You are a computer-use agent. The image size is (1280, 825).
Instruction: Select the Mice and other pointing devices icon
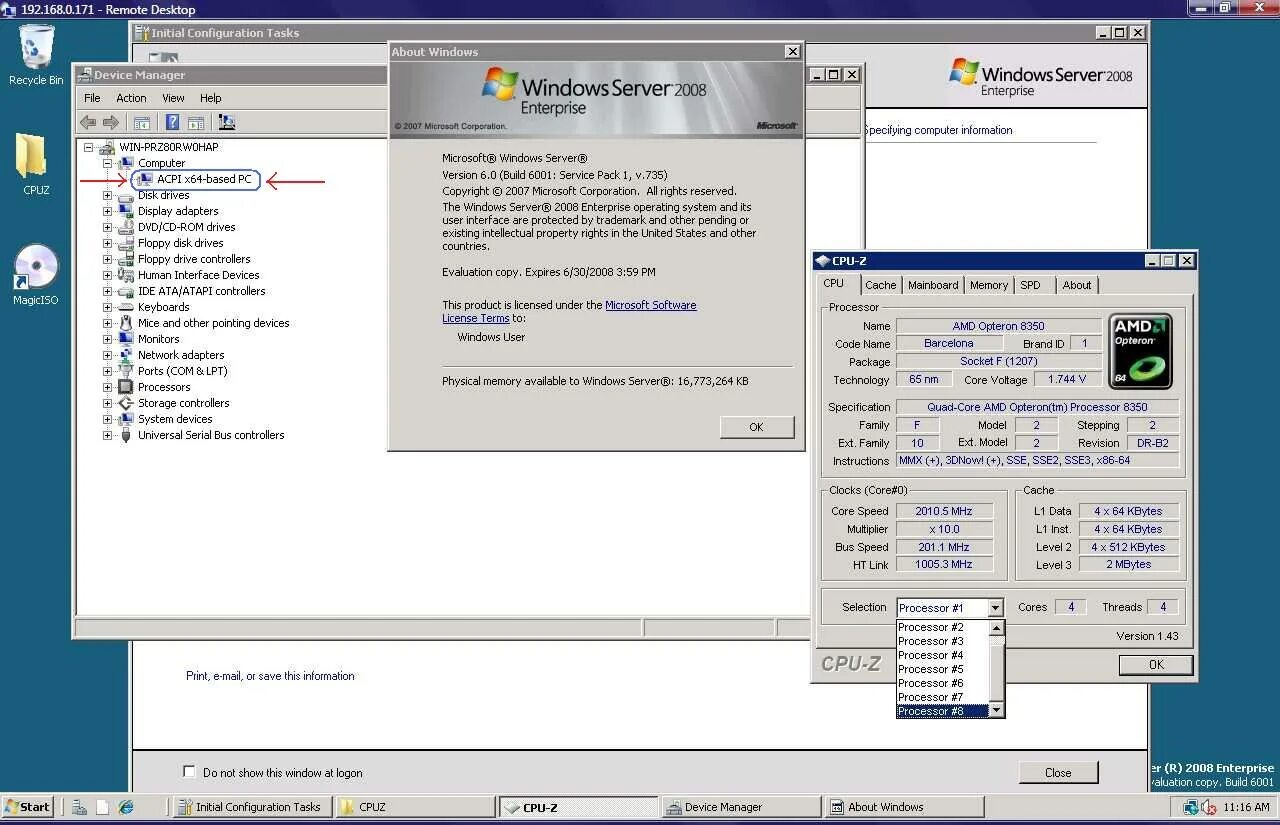(126, 323)
